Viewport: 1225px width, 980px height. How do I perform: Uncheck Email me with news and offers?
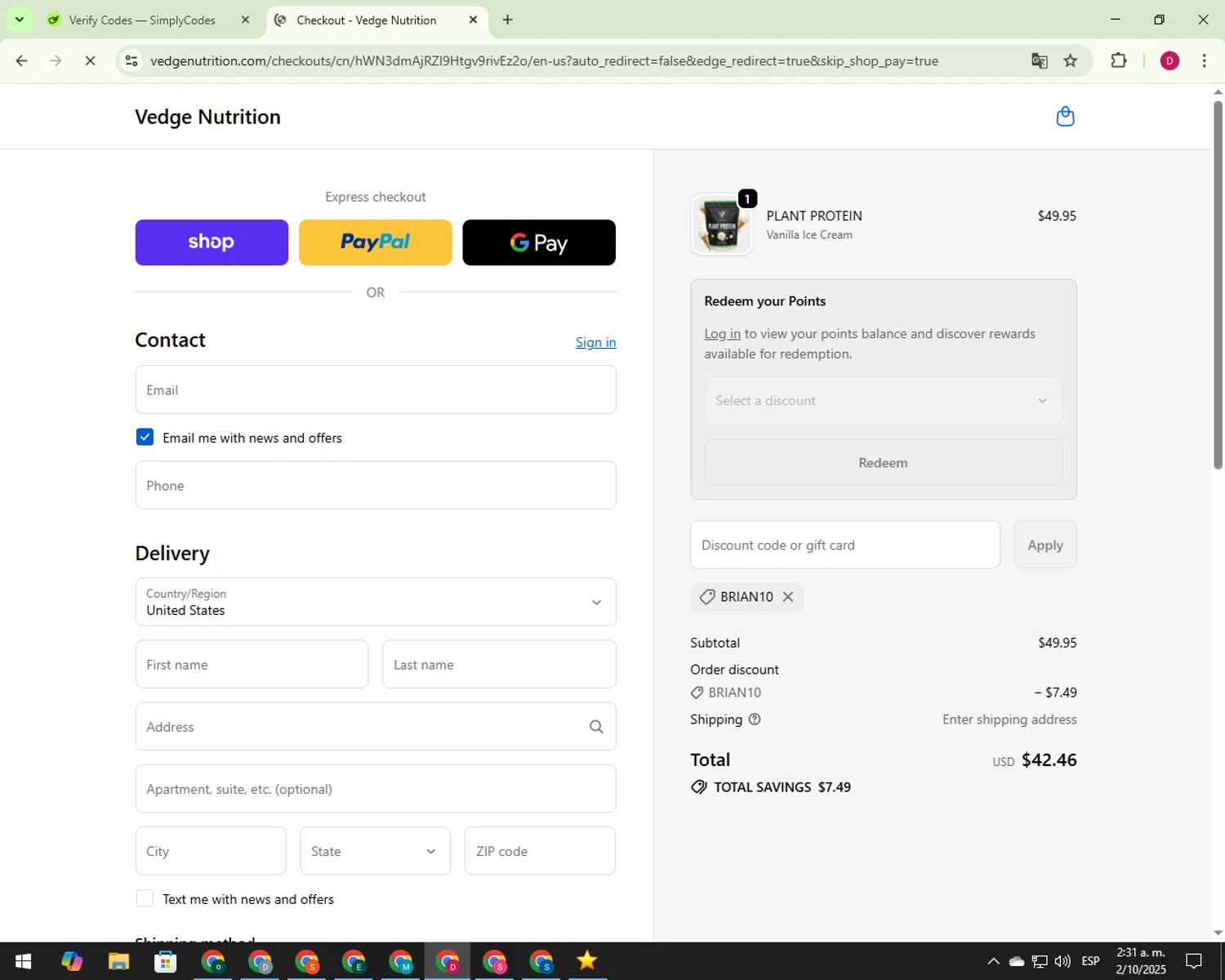click(x=145, y=437)
